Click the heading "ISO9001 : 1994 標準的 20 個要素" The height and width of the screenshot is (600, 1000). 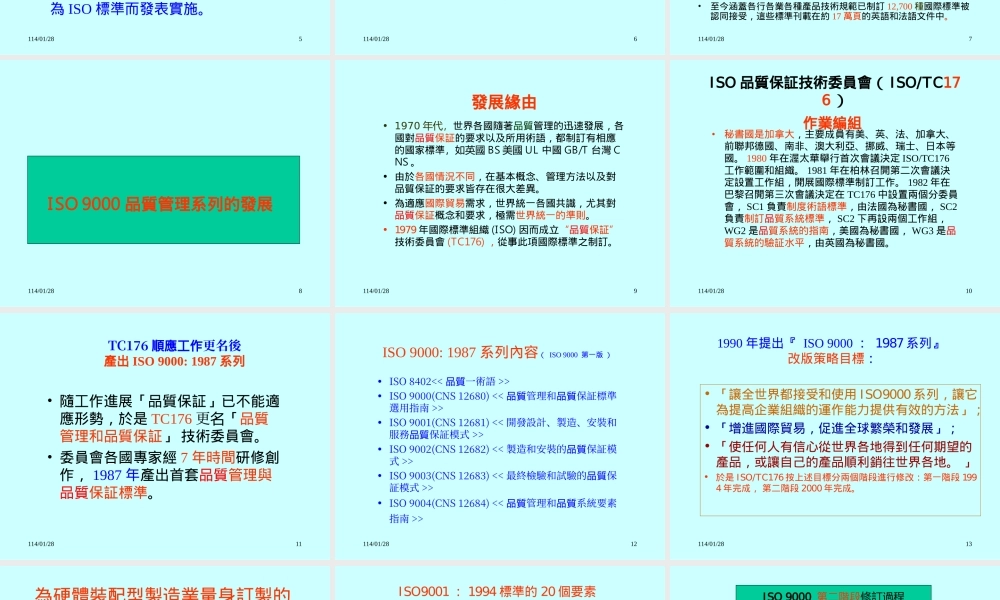click(497, 592)
